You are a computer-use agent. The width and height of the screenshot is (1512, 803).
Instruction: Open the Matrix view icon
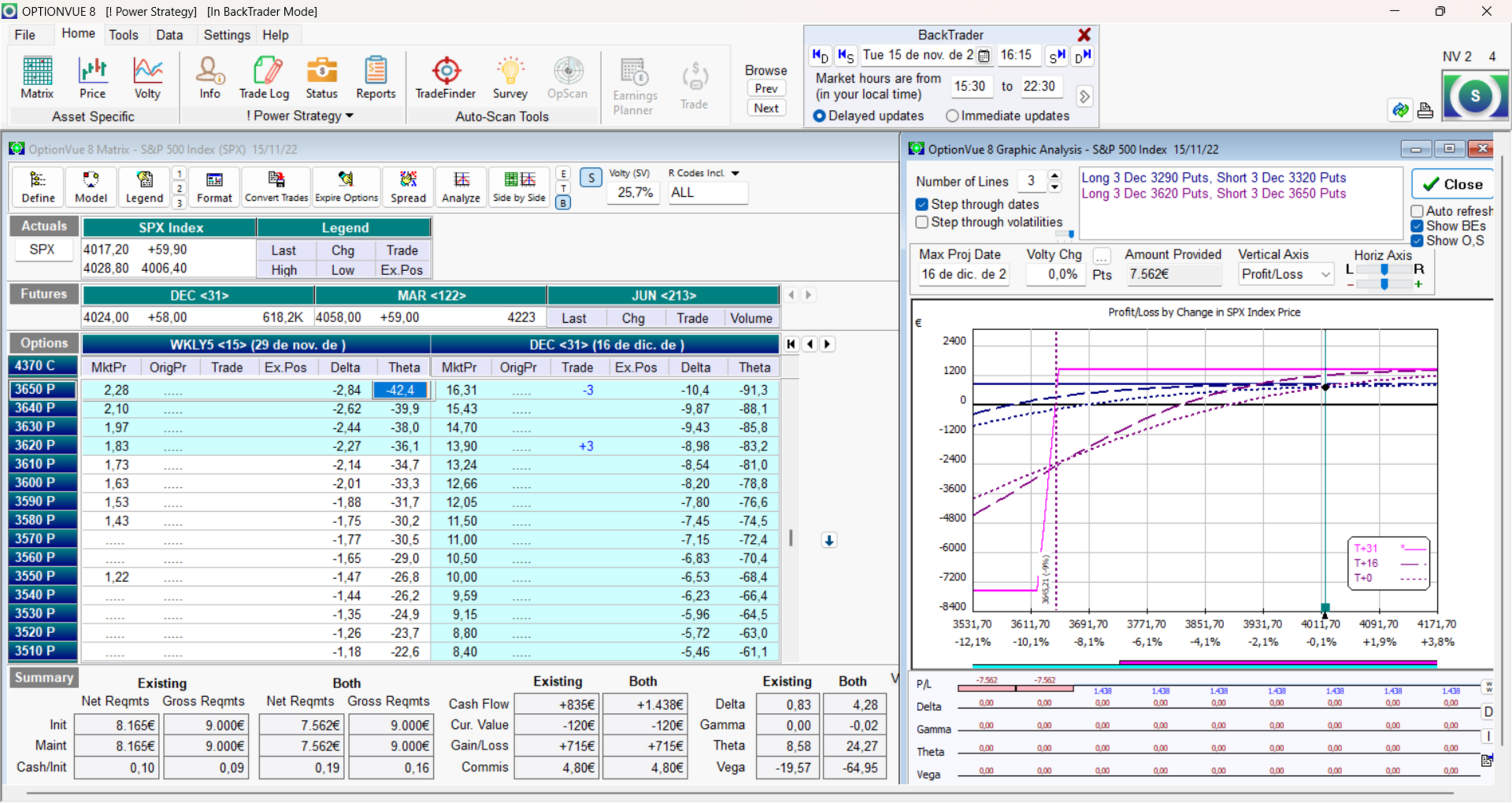point(37,78)
